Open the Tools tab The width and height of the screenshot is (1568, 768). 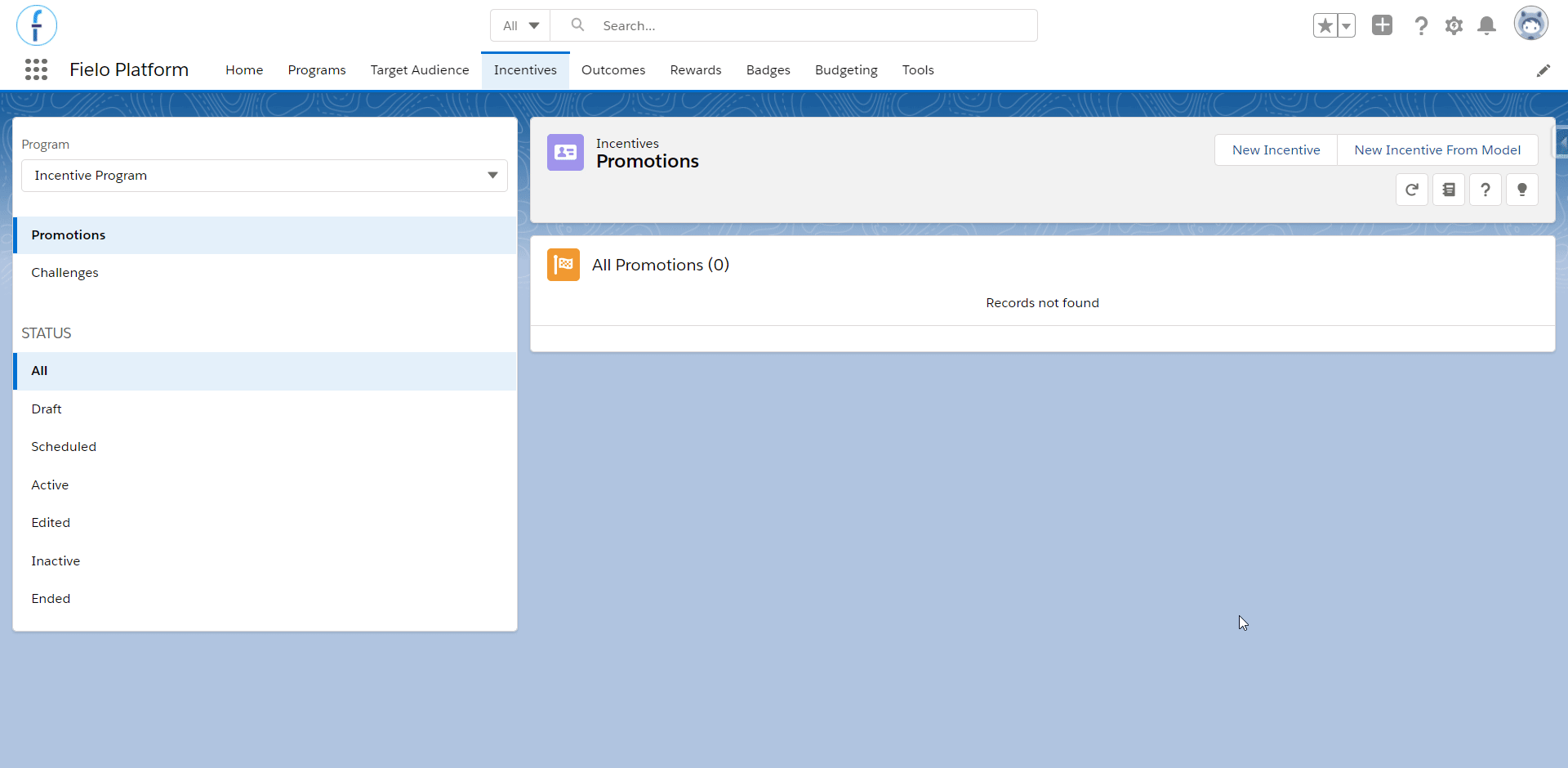tap(918, 70)
